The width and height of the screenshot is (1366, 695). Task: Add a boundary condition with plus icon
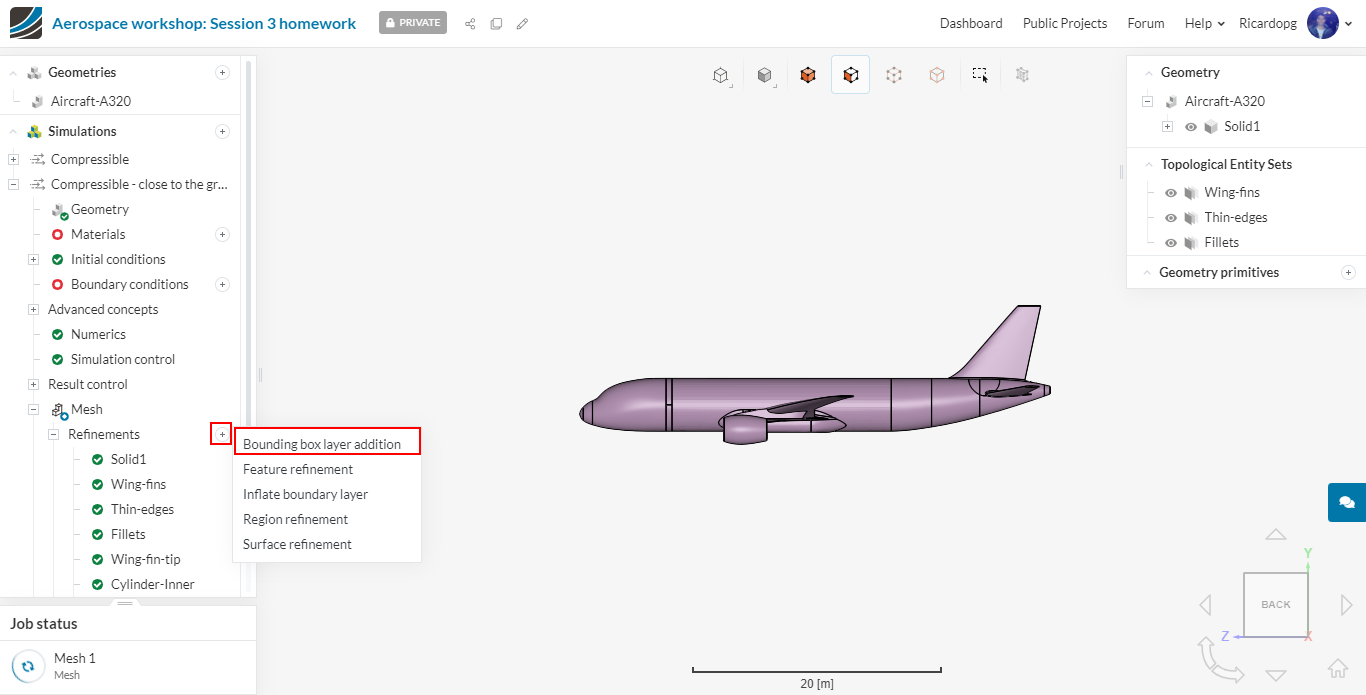coord(222,284)
